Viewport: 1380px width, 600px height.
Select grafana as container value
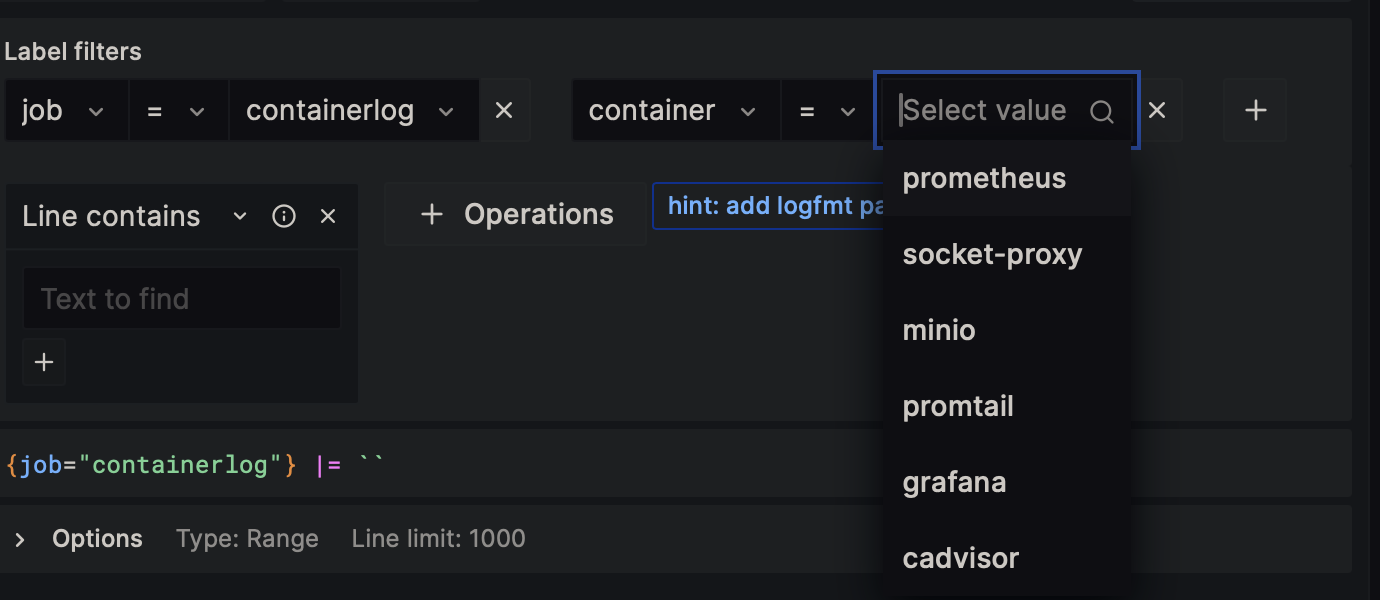click(x=954, y=482)
